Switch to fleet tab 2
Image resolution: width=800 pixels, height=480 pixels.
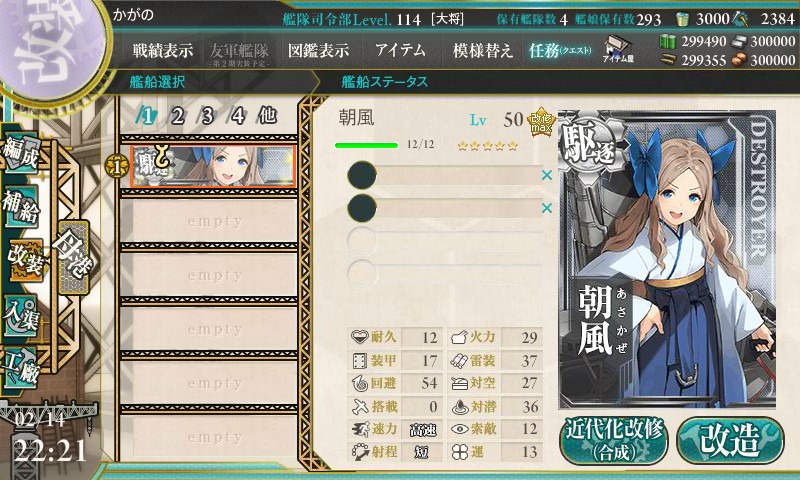point(178,116)
